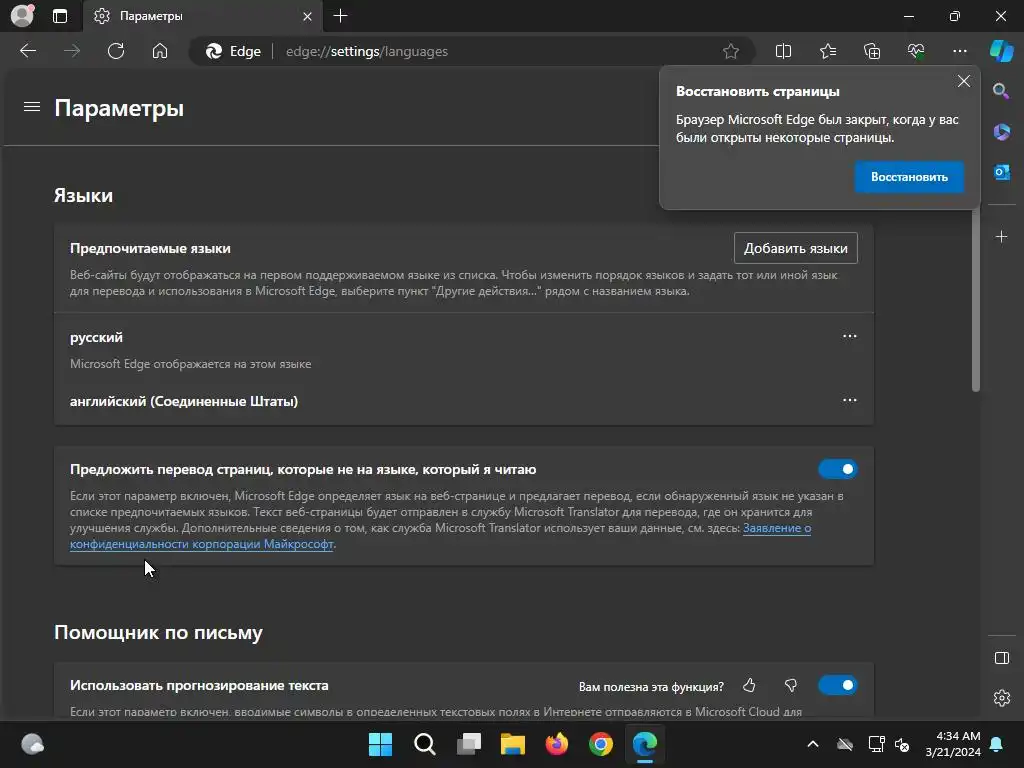Click the русский language row label

96,337
